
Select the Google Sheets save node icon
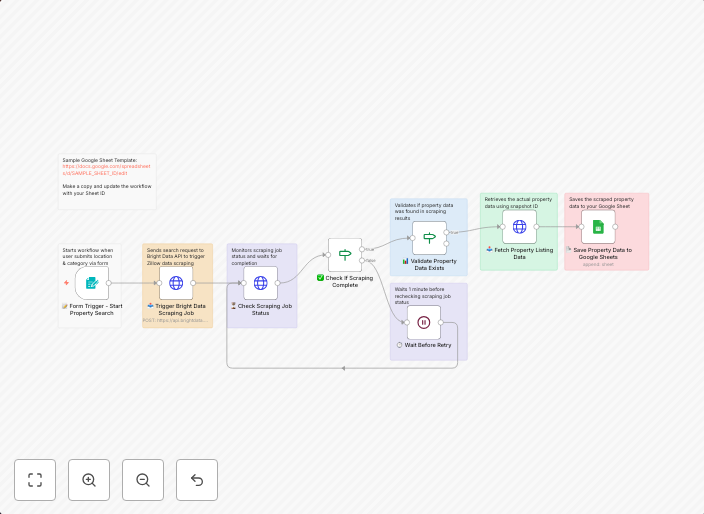click(x=598, y=227)
